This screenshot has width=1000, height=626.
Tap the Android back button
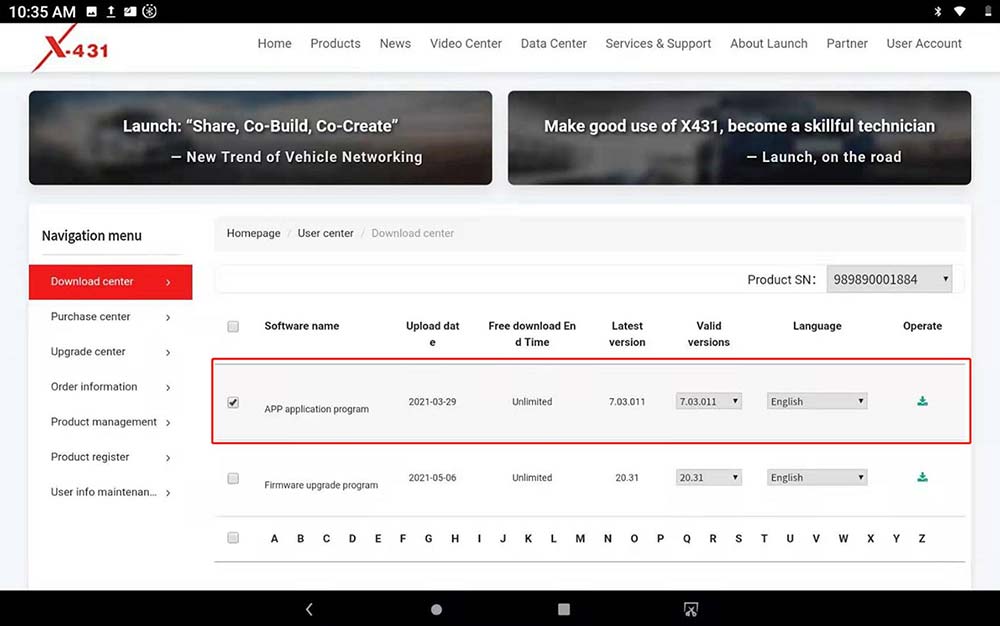click(x=309, y=609)
